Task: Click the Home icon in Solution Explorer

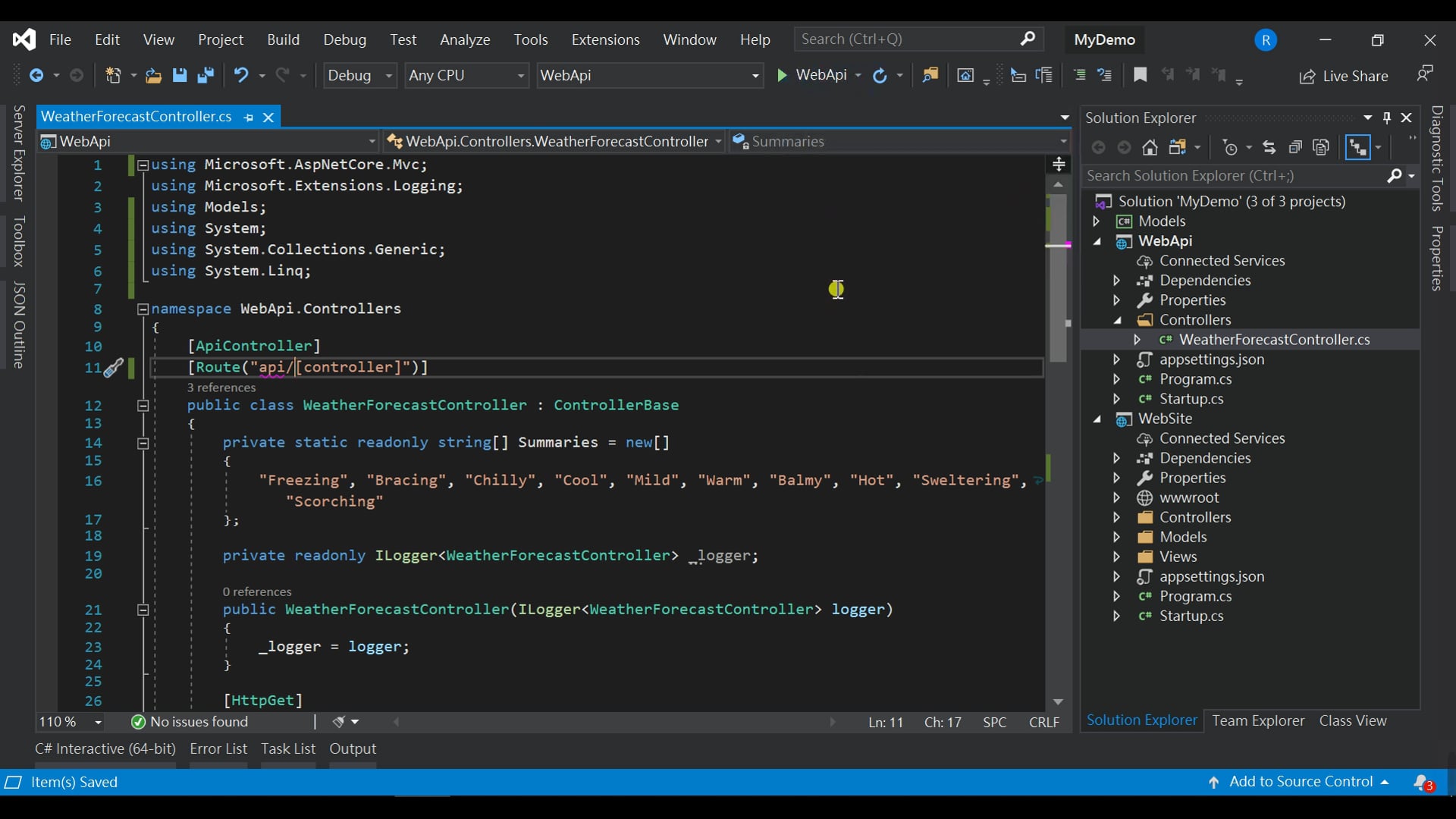Action: coord(1150,147)
